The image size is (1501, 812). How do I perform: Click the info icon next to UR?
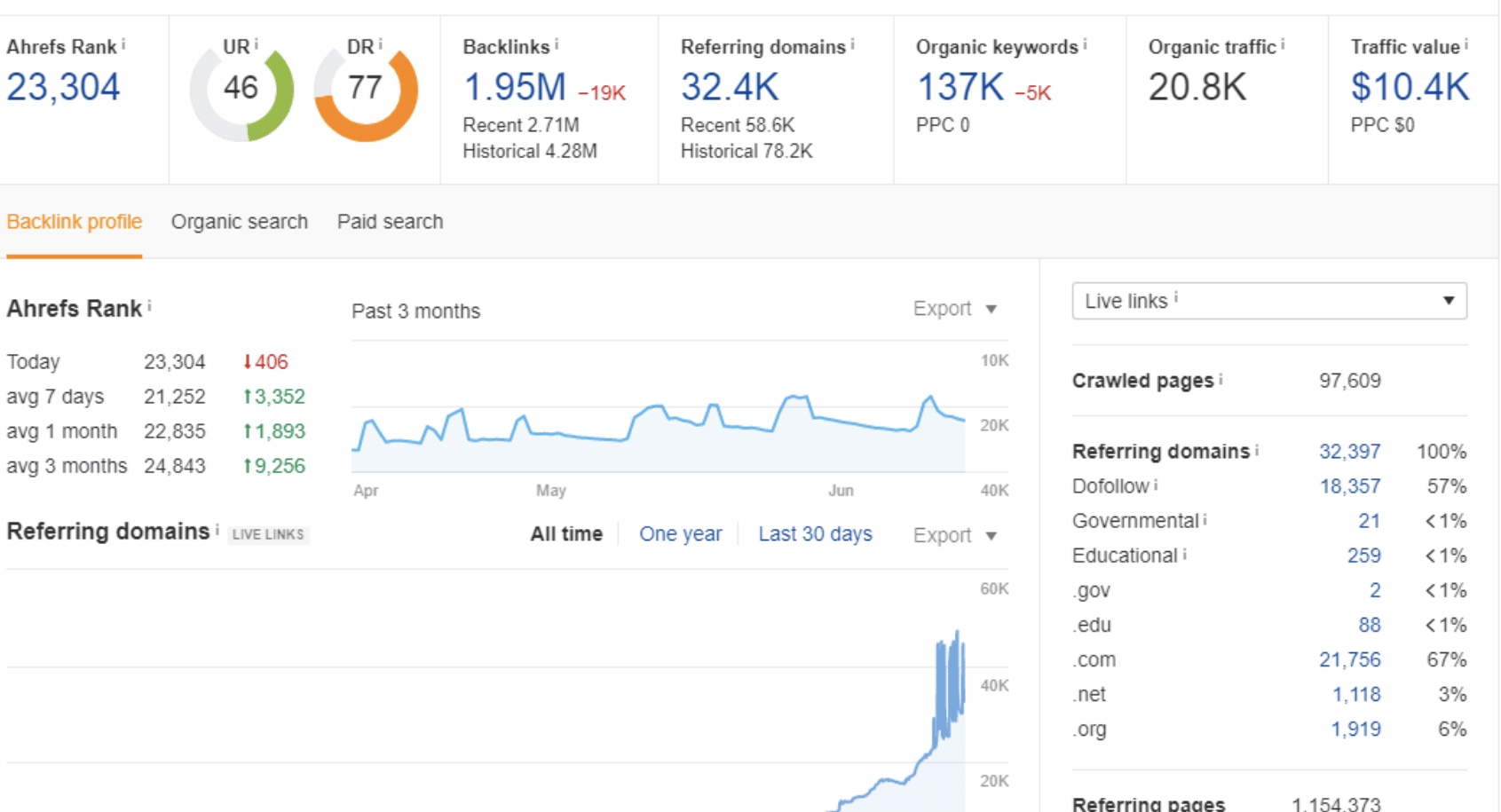click(256, 43)
